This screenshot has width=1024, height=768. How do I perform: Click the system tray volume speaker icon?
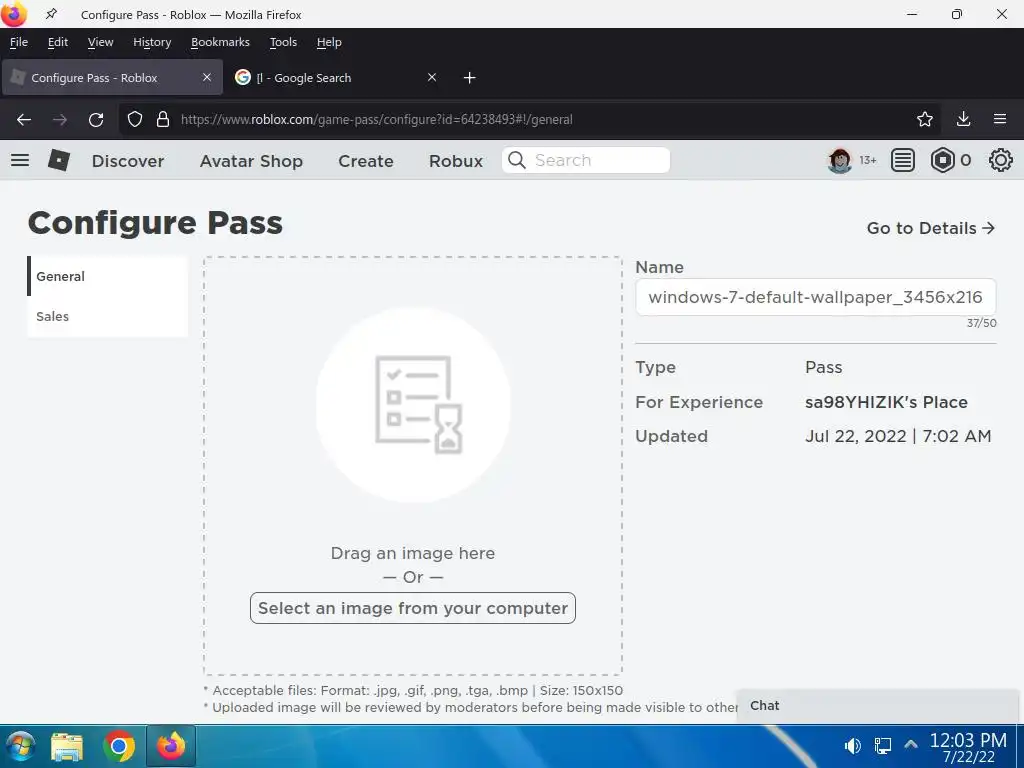(x=852, y=746)
